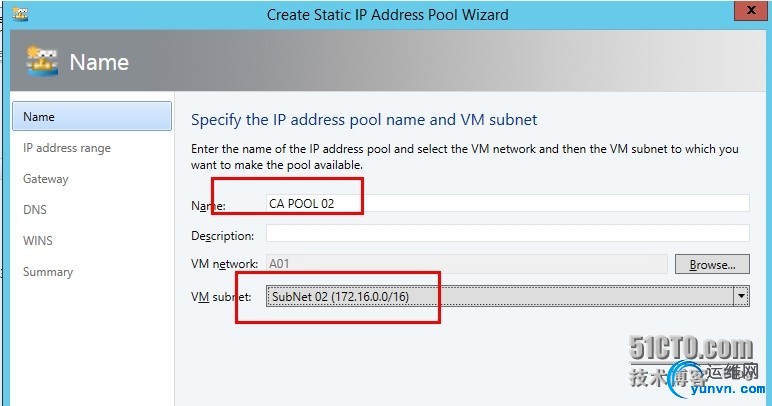Click the Name: field label
The image size is (772, 406).
(x=208, y=206)
